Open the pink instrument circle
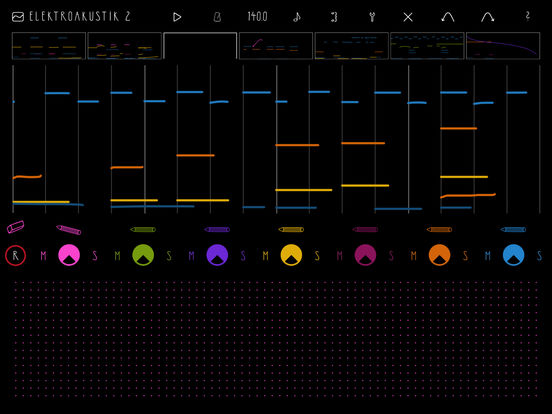The height and width of the screenshot is (414, 552). [x=69, y=255]
